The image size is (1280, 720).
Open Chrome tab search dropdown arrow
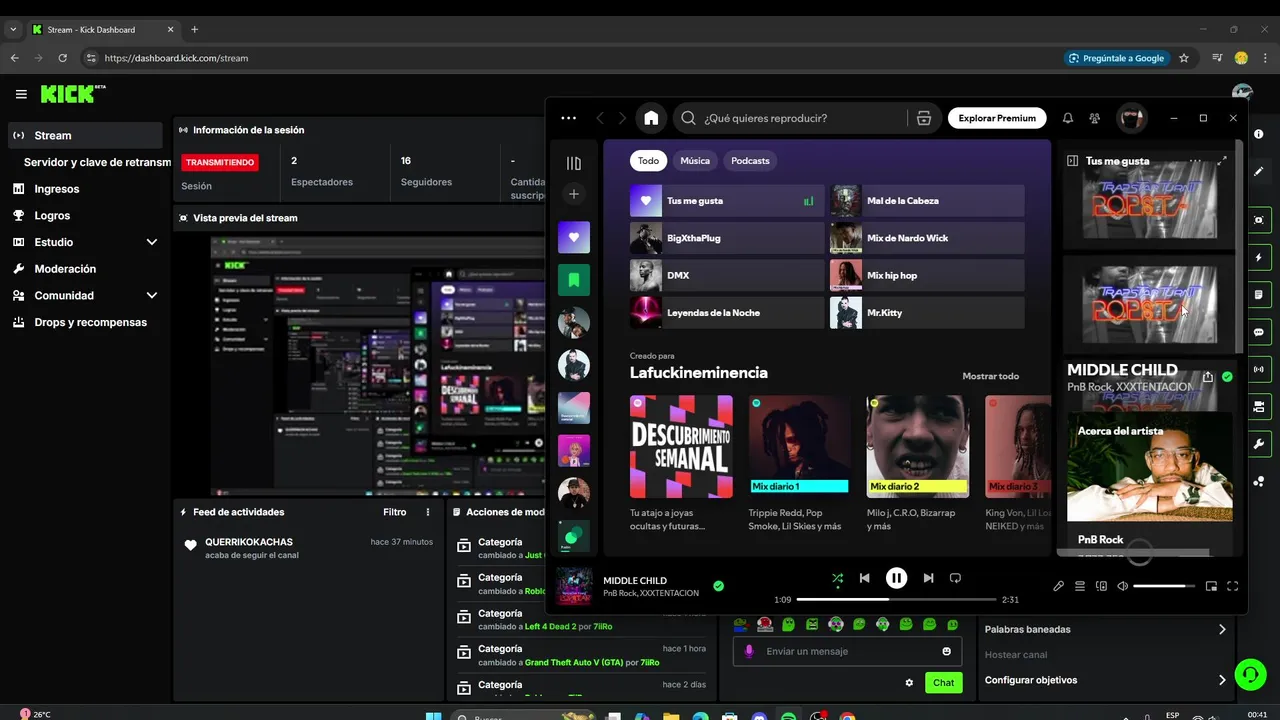coord(13,30)
